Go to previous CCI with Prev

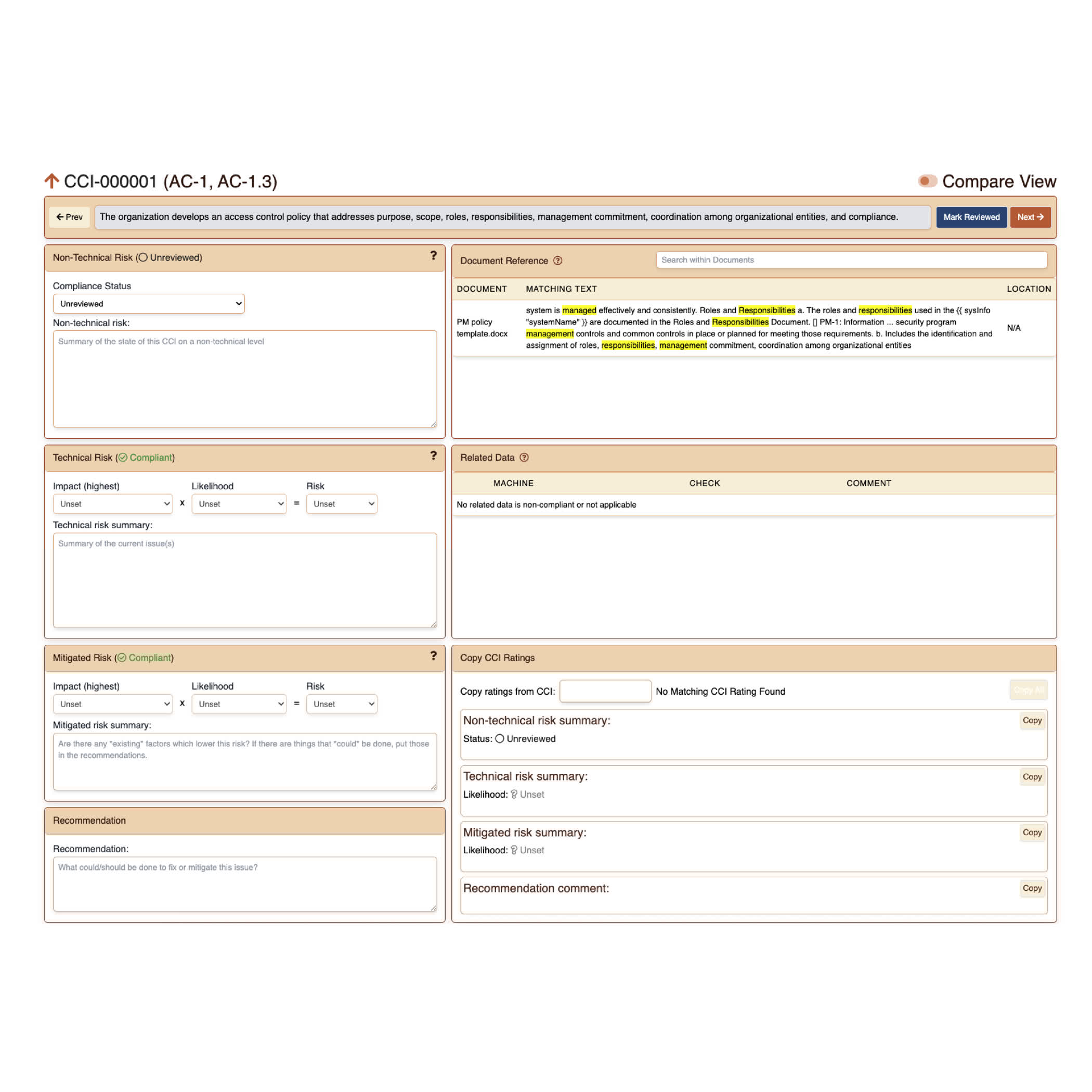click(70, 217)
